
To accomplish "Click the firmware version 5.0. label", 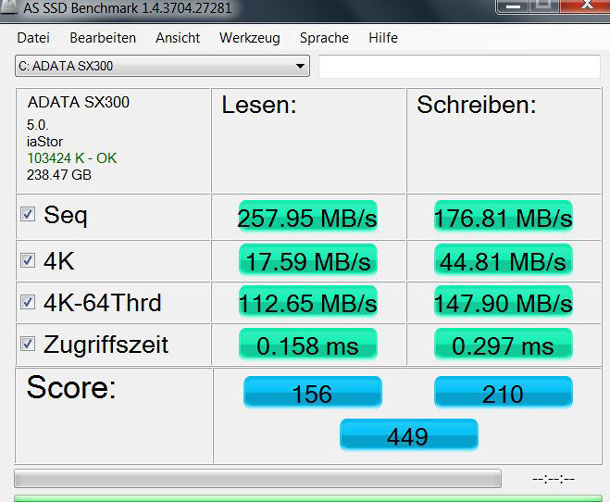I will pyautogui.click(x=37, y=125).
